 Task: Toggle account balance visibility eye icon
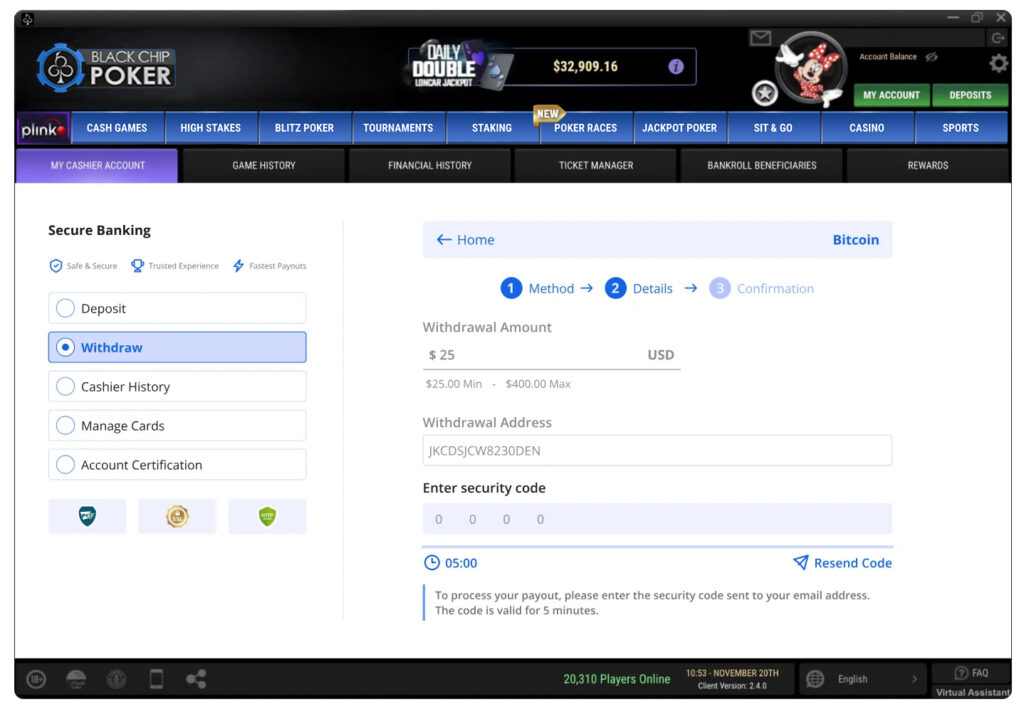pos(931,57)
